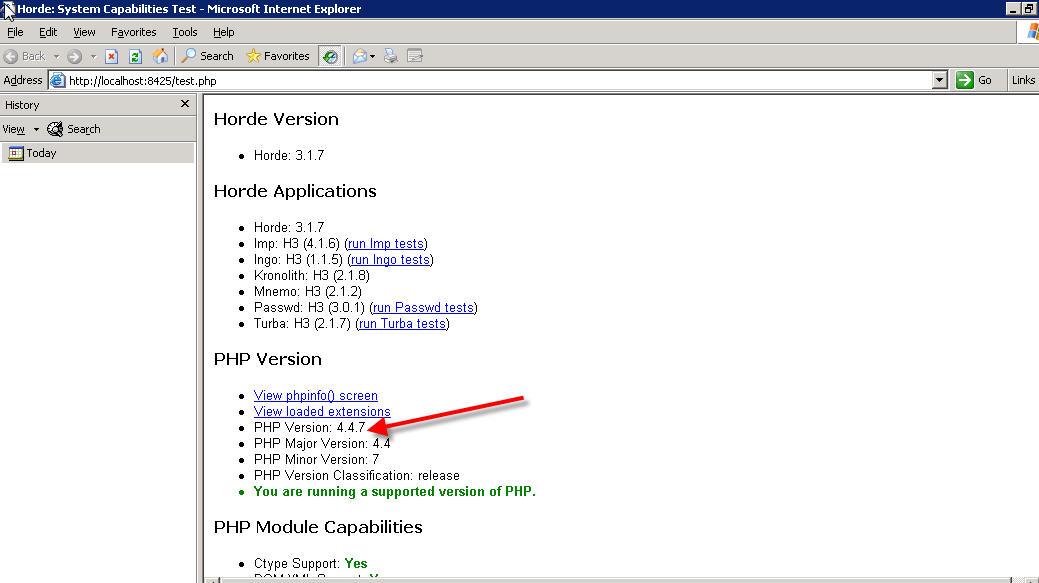The image size is (1039, 583).
Task: Refresh the page with the green arrows icon
Action: coord(135,56)
